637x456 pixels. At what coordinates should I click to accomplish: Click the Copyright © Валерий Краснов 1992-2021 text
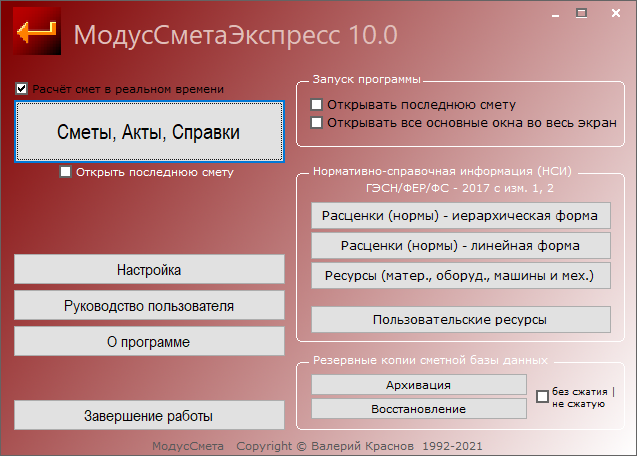359,446
